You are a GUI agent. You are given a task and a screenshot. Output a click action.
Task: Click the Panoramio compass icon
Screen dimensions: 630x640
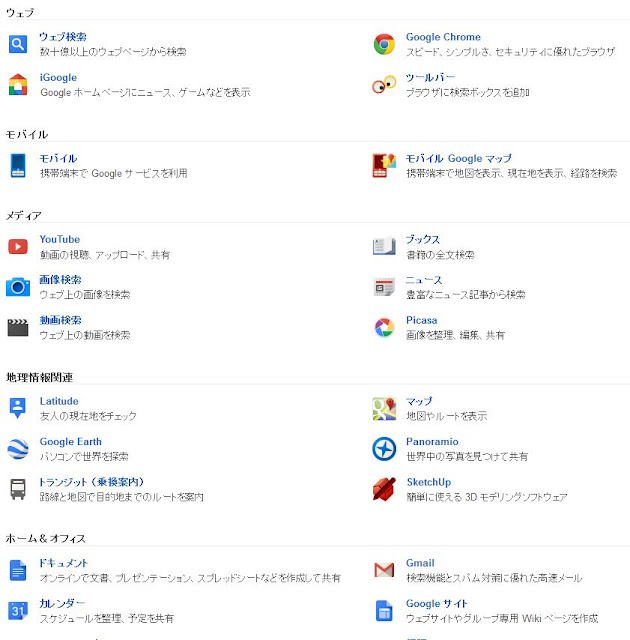(384, 449)
